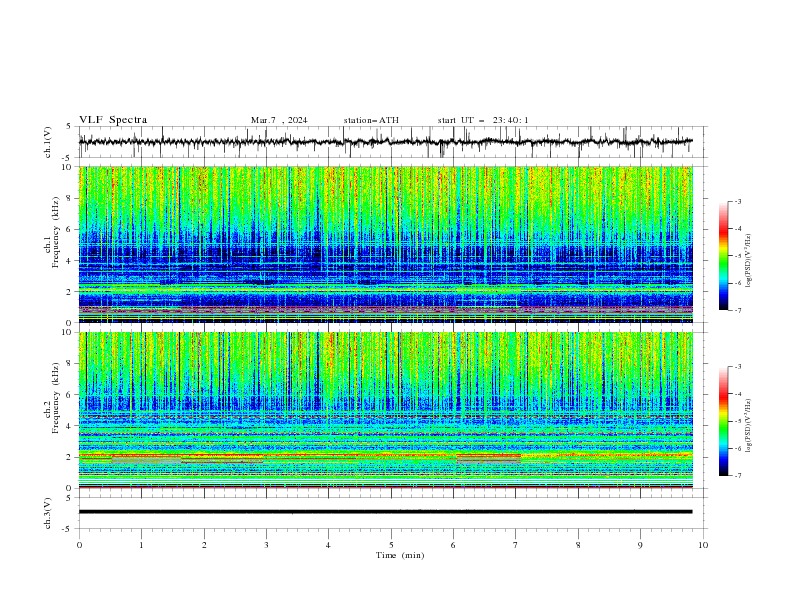Click the date 'Mar.7 , 2024'
The image size is (792, 612).
279,120
